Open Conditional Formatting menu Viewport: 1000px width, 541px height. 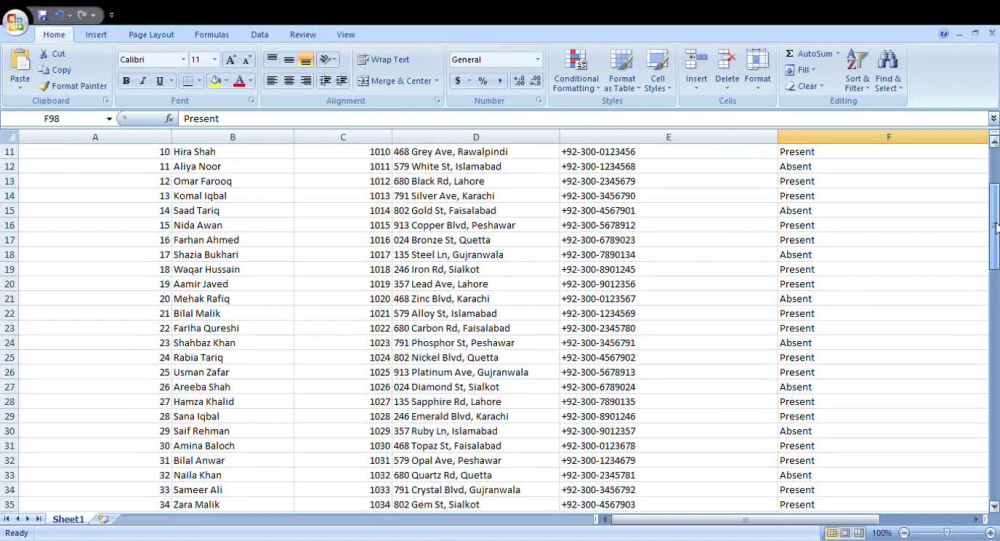pyautogui.click(x=576, y=71)
